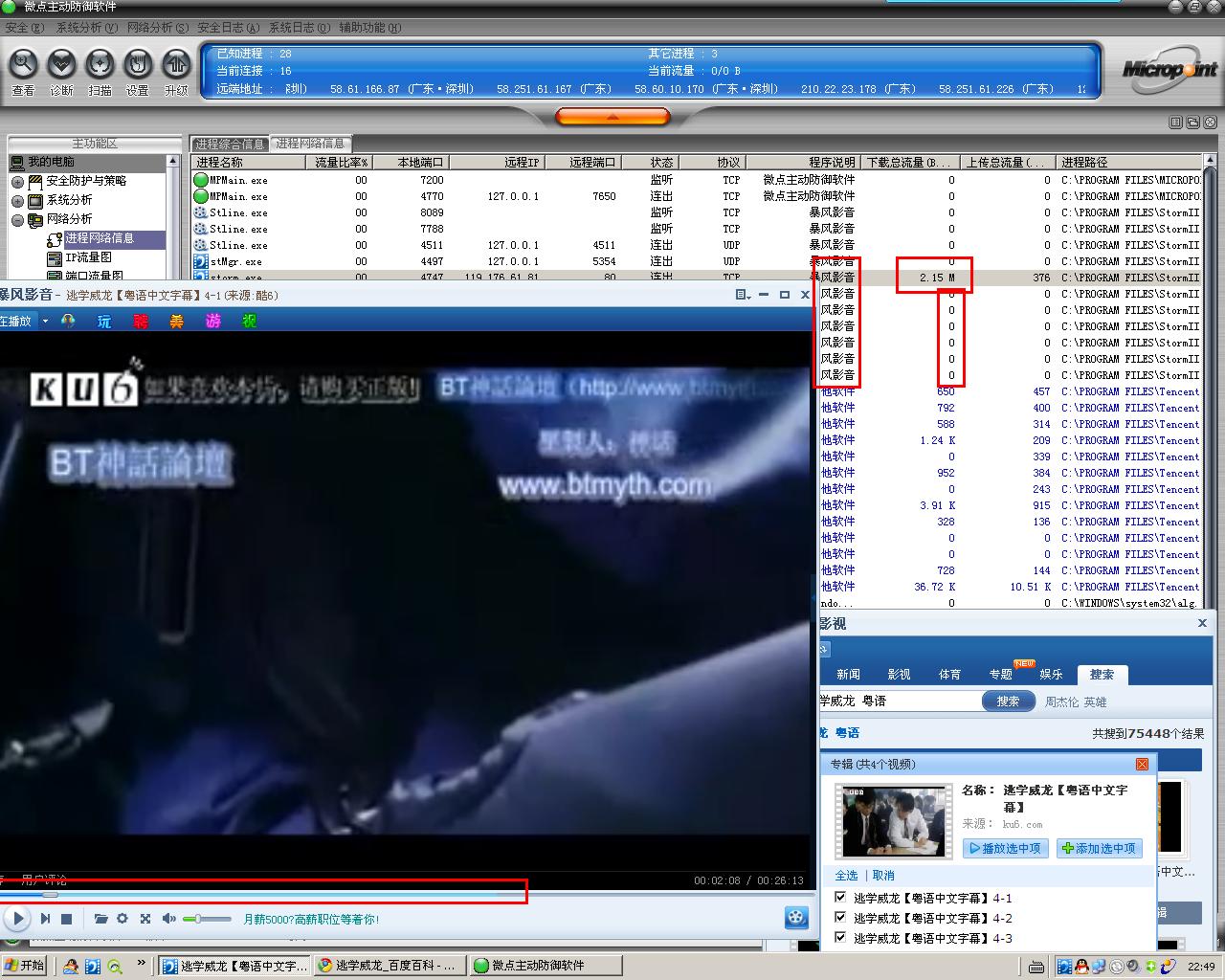Click the orange collapse button under info banner

coord(612,117)
